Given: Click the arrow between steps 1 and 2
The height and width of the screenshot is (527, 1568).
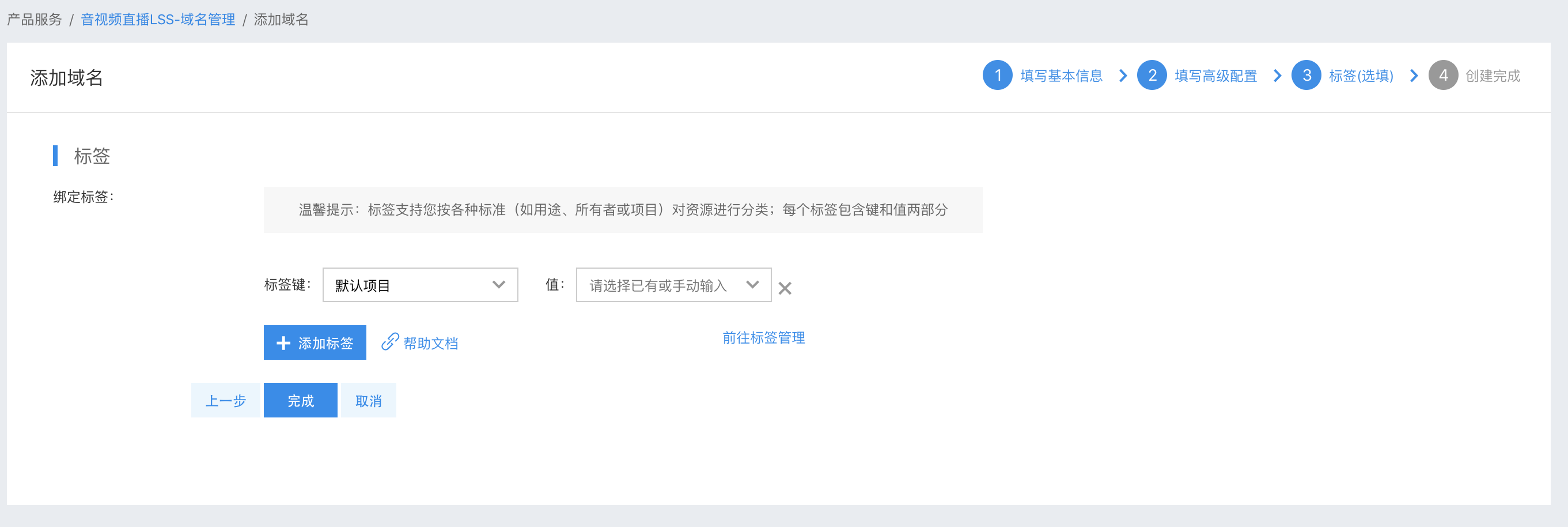Looking at the screenshot, I should click(x=1123, y=76).
